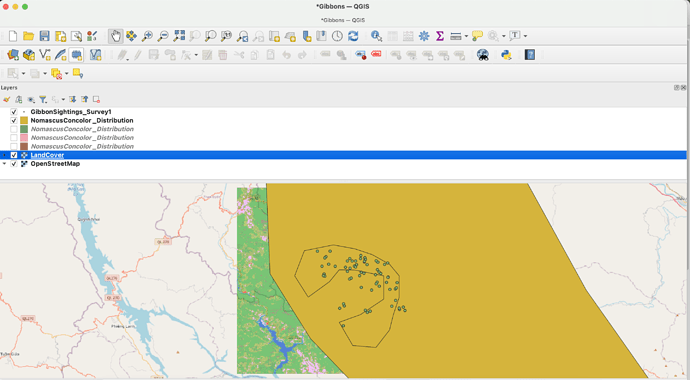
Task: Click the yellow NomascusConcolor_Distribution color swatch
Action: click(24, 121)
